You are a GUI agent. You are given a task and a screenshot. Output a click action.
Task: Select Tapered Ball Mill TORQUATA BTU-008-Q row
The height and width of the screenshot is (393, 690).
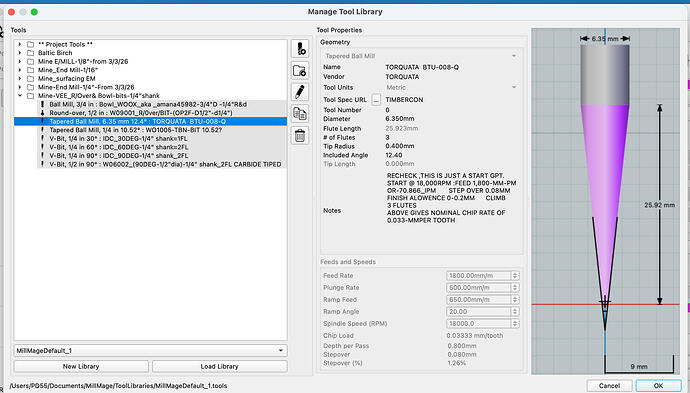click(x=150, y=121)
